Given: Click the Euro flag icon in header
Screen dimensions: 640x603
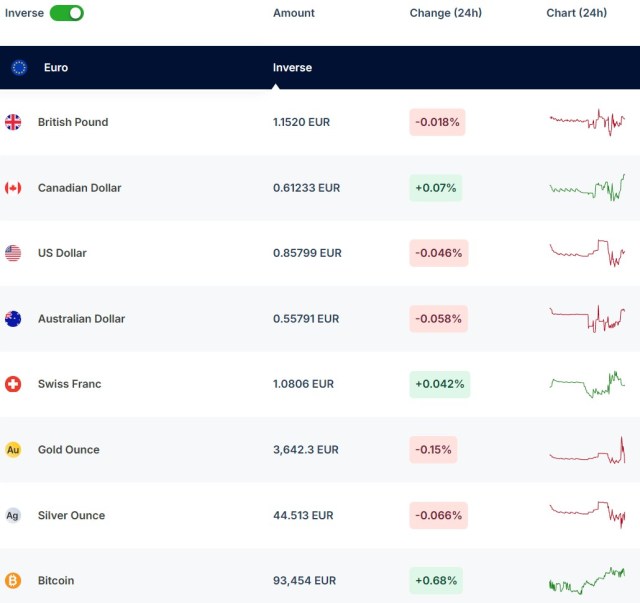Looking at the screenshot, I should [19, 68].
